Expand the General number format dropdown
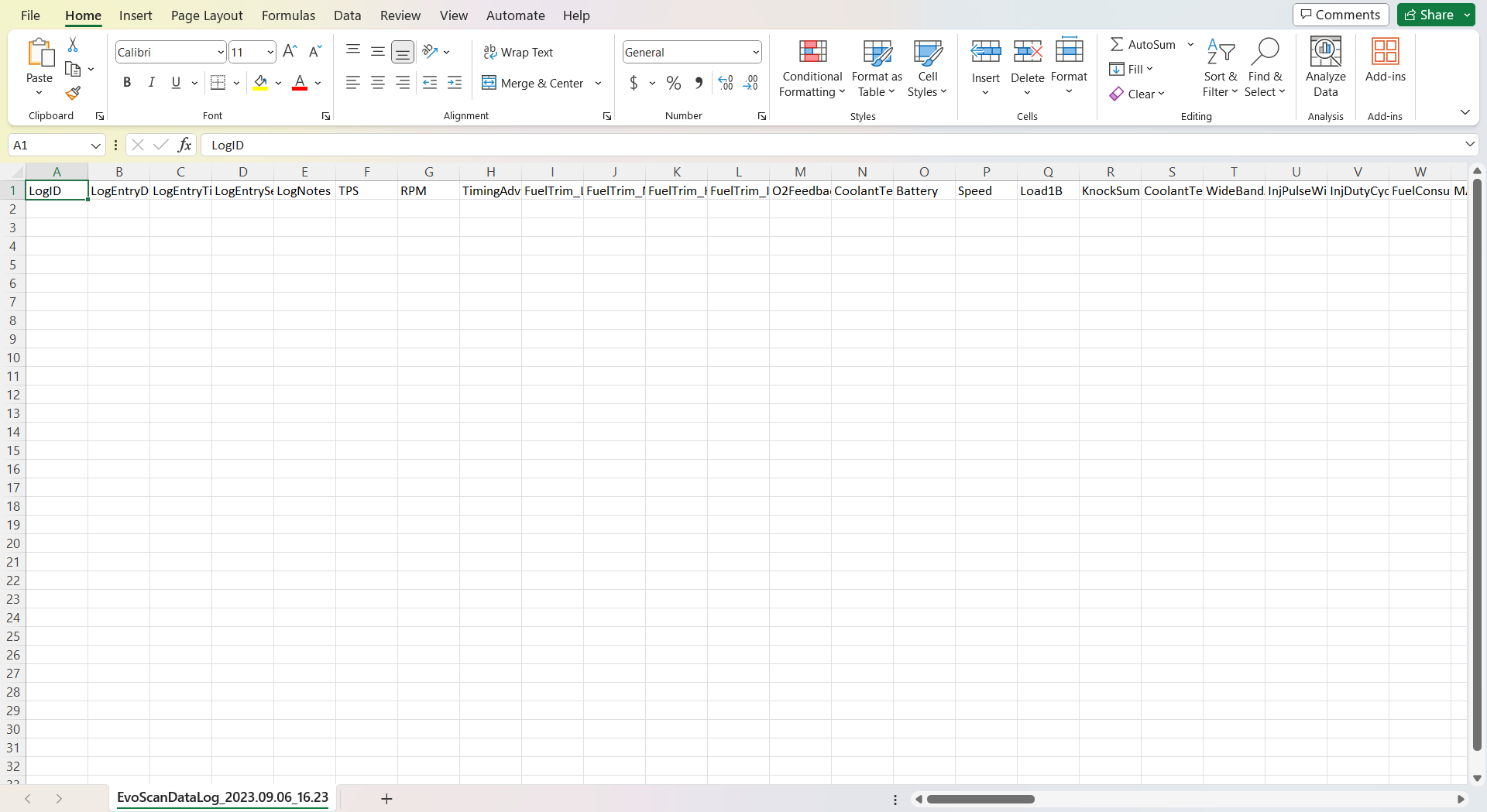 click(x=755, y=52)
